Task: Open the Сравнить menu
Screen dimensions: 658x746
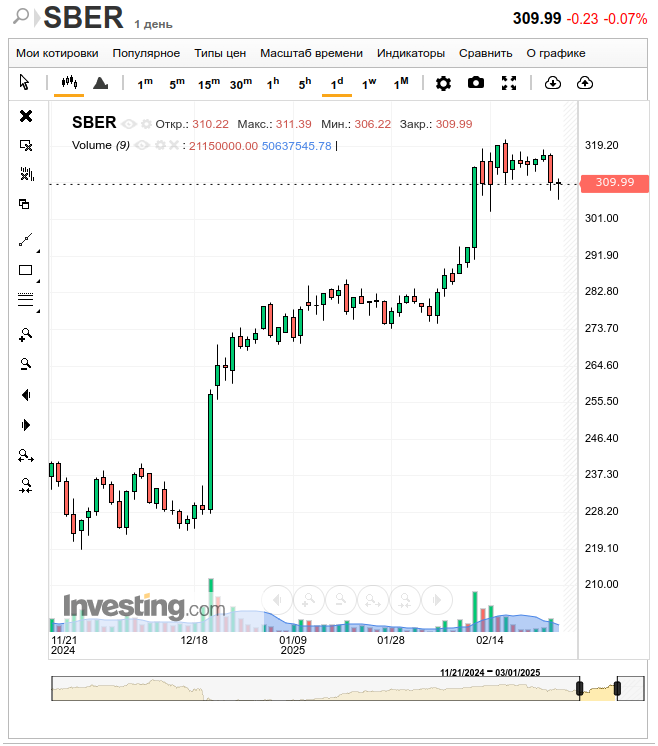Action: pos(485,53)
